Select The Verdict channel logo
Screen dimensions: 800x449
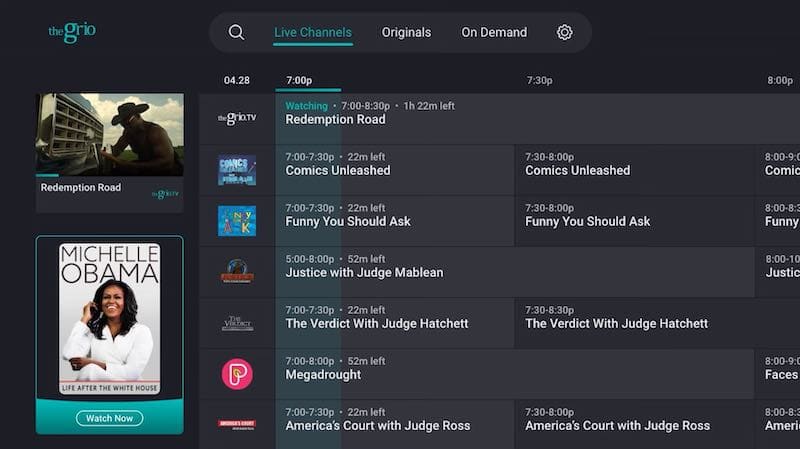pos(238,323)
